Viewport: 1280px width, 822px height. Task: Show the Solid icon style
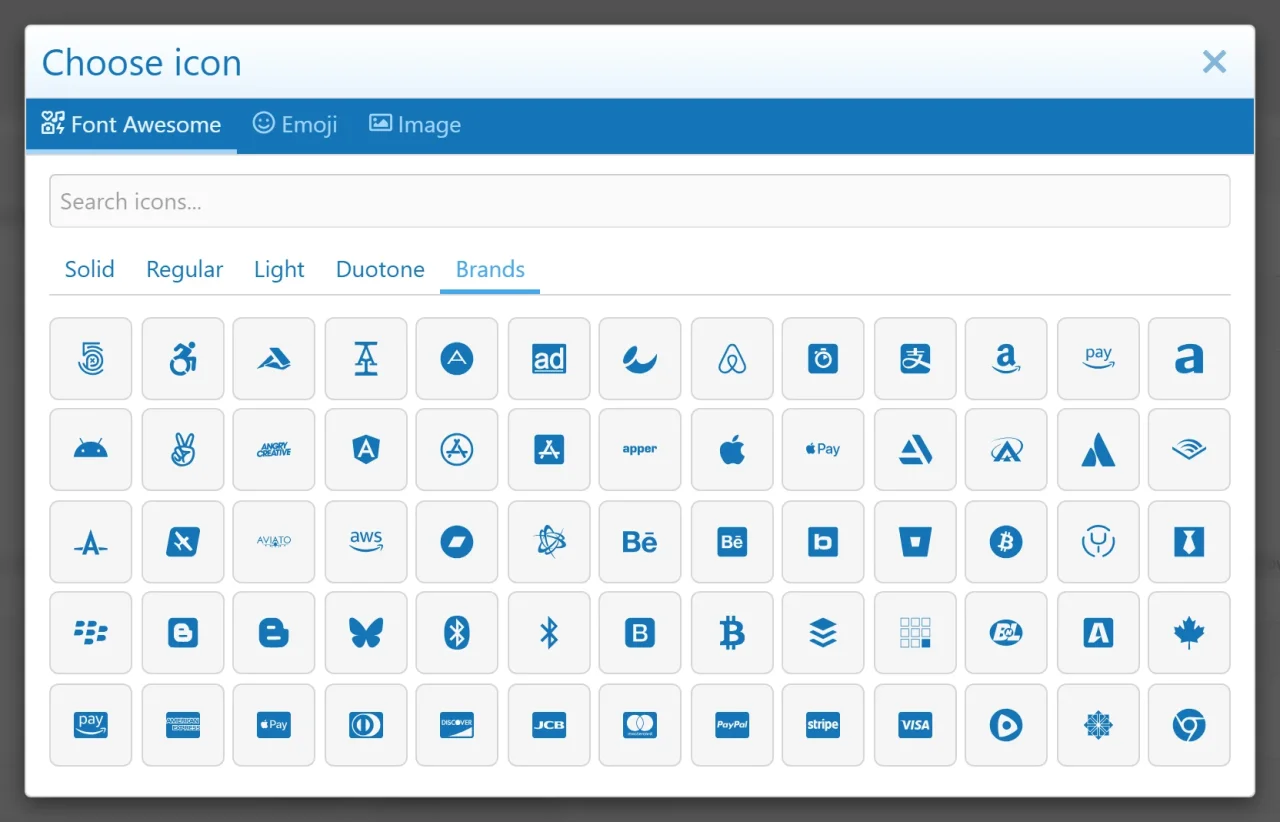pyautogui.click(x=89, y=269)
